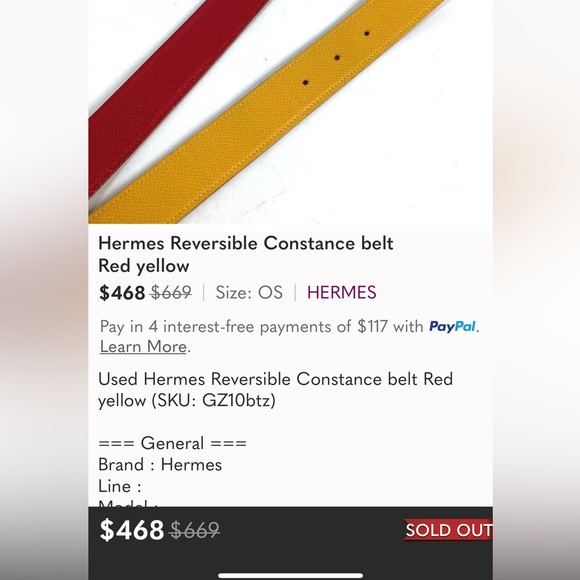This screenshot has height=580, width=580.
Task: Tap the crossed-out $669 original price
Action: 171,293
